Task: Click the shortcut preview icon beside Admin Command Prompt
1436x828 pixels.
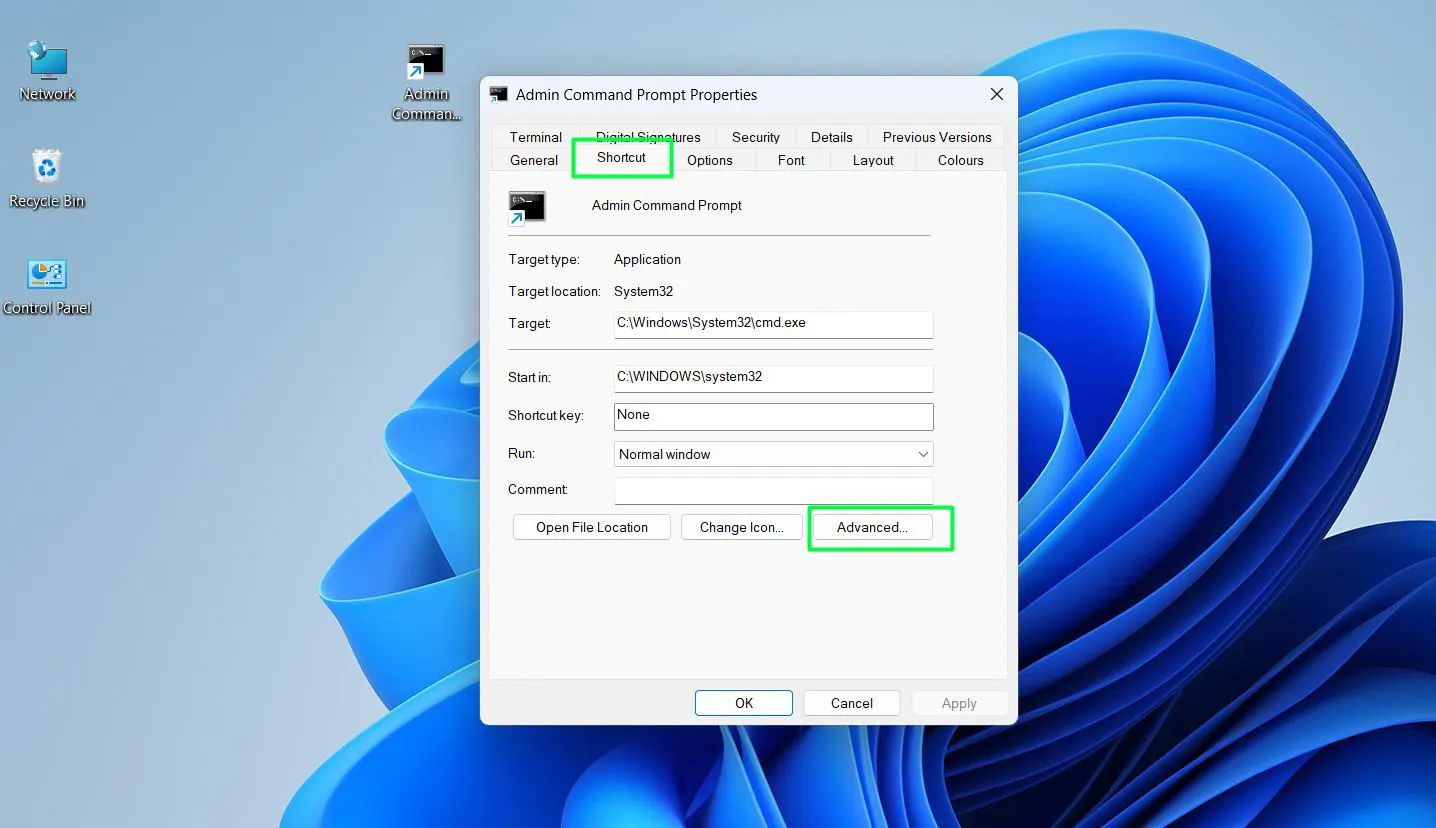Action: [526, 206]
